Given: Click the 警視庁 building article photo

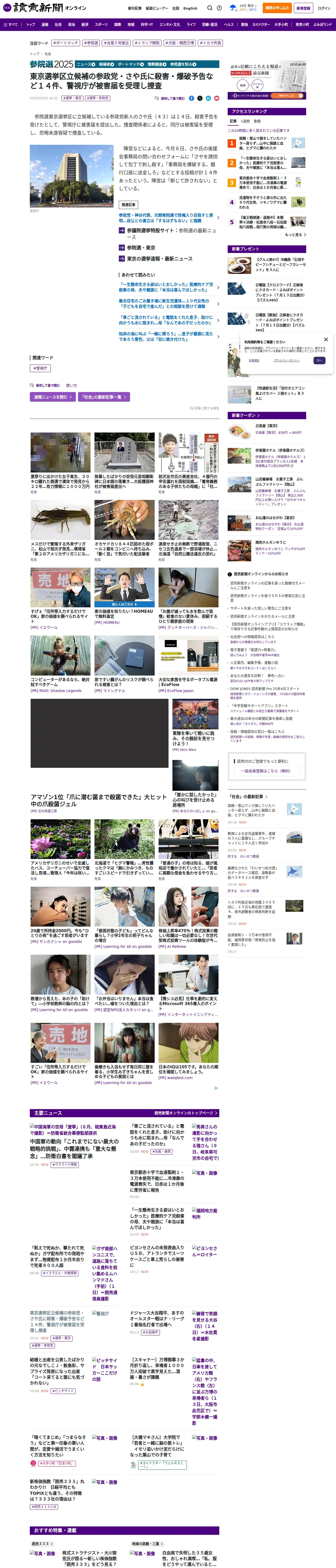Looking at the screenshot, I should tap(72, 176).
